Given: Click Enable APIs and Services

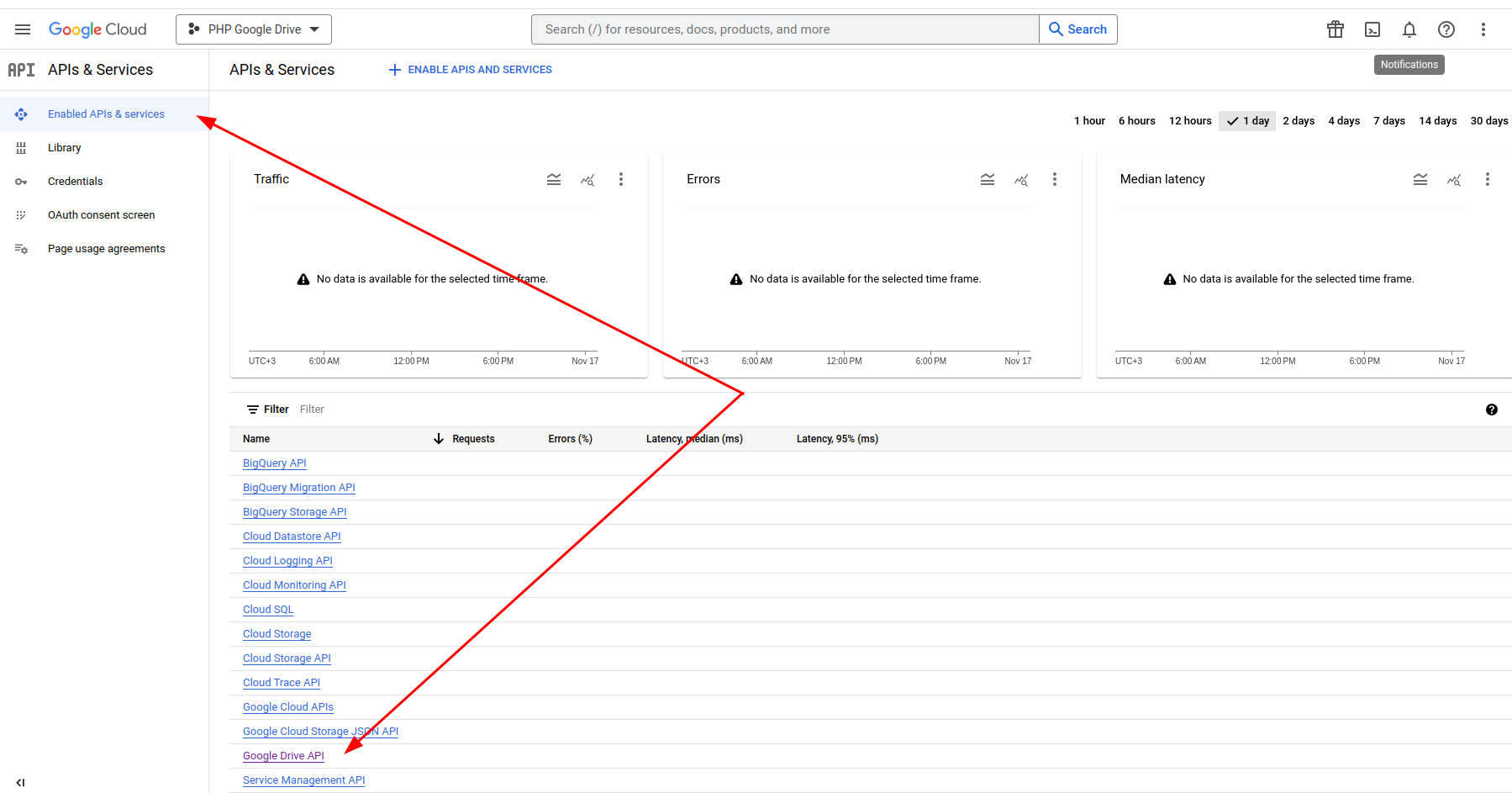Looking at the screenshot, I should [471, 70].
